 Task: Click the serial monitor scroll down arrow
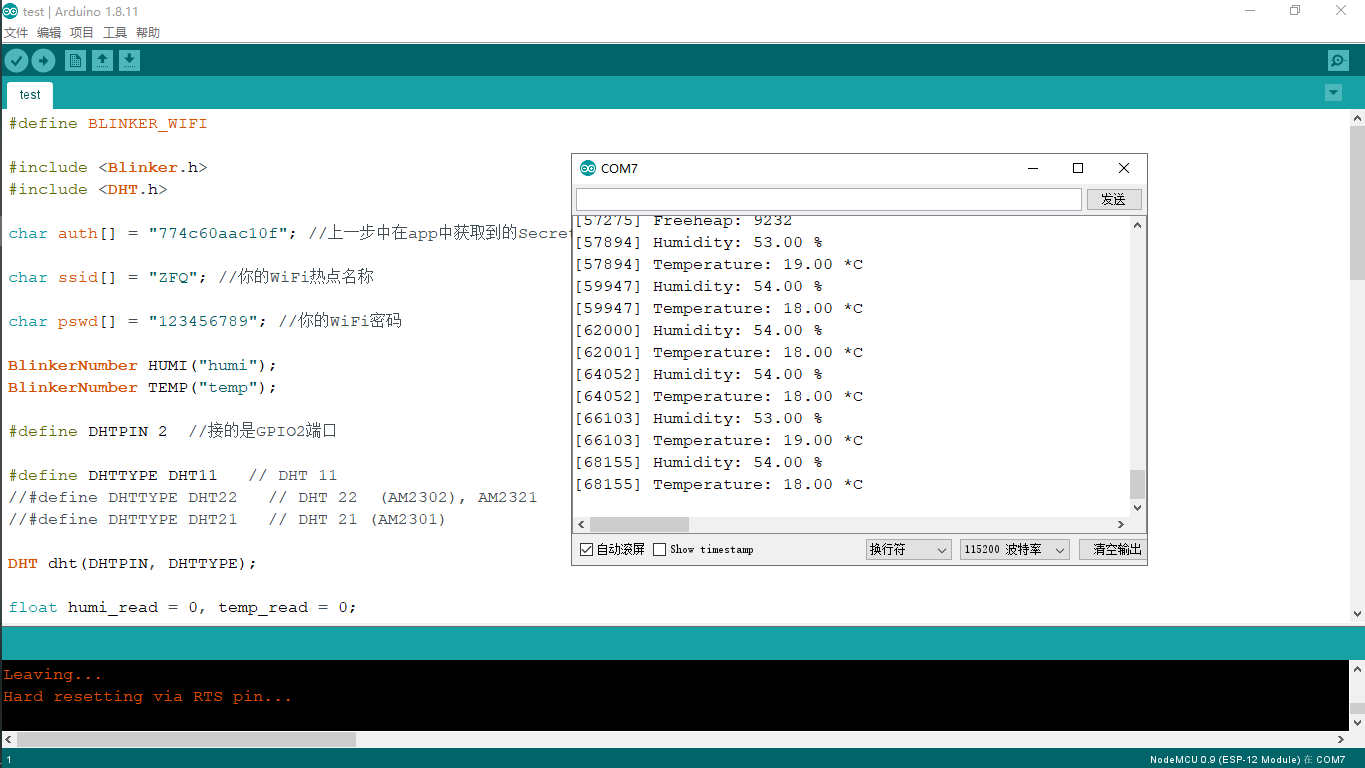tap(1137, 507)
